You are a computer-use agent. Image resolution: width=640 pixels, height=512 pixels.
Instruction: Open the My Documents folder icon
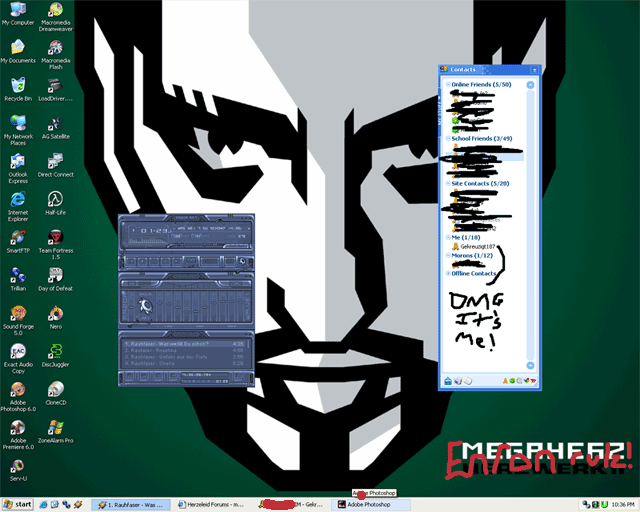pyautogui.click(x=18, y=51)
